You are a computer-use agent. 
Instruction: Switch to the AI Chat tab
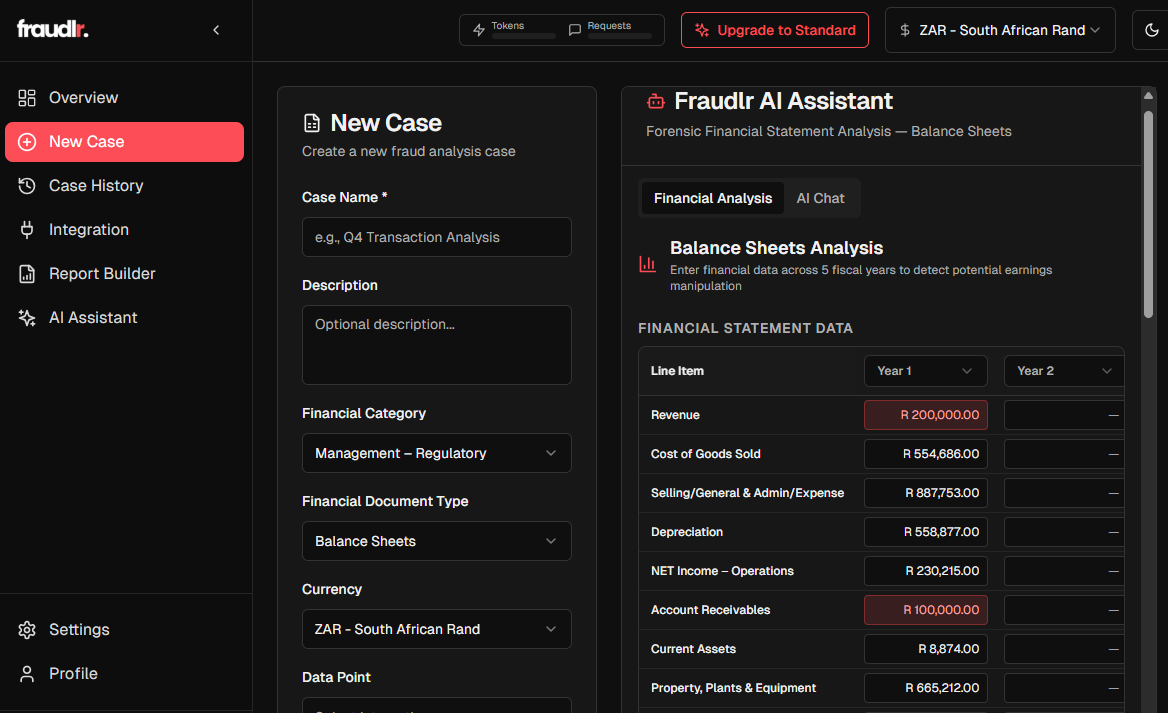point(820,198)
